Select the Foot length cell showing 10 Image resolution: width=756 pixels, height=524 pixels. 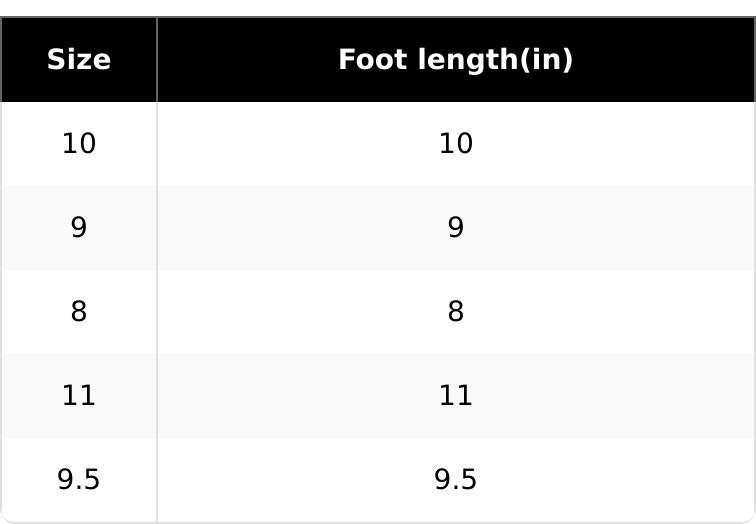(x=455, y=144)
